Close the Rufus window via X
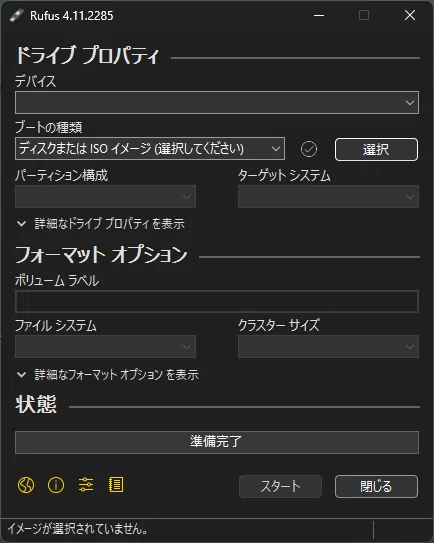 click(x=410, y=15)
